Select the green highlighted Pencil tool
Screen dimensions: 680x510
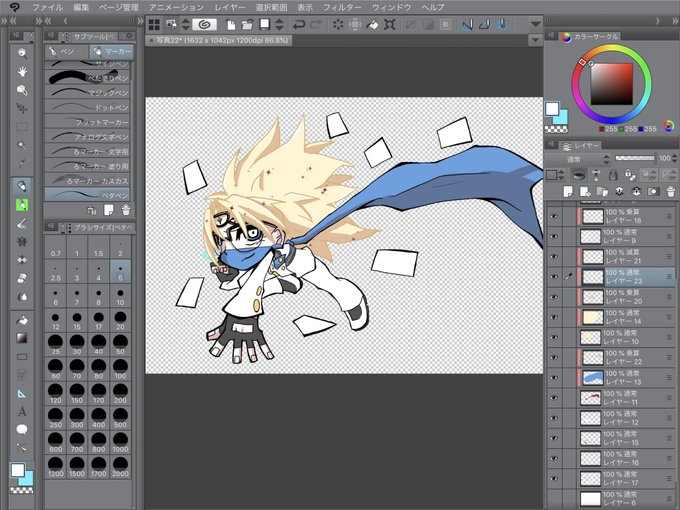coord(22,205)
